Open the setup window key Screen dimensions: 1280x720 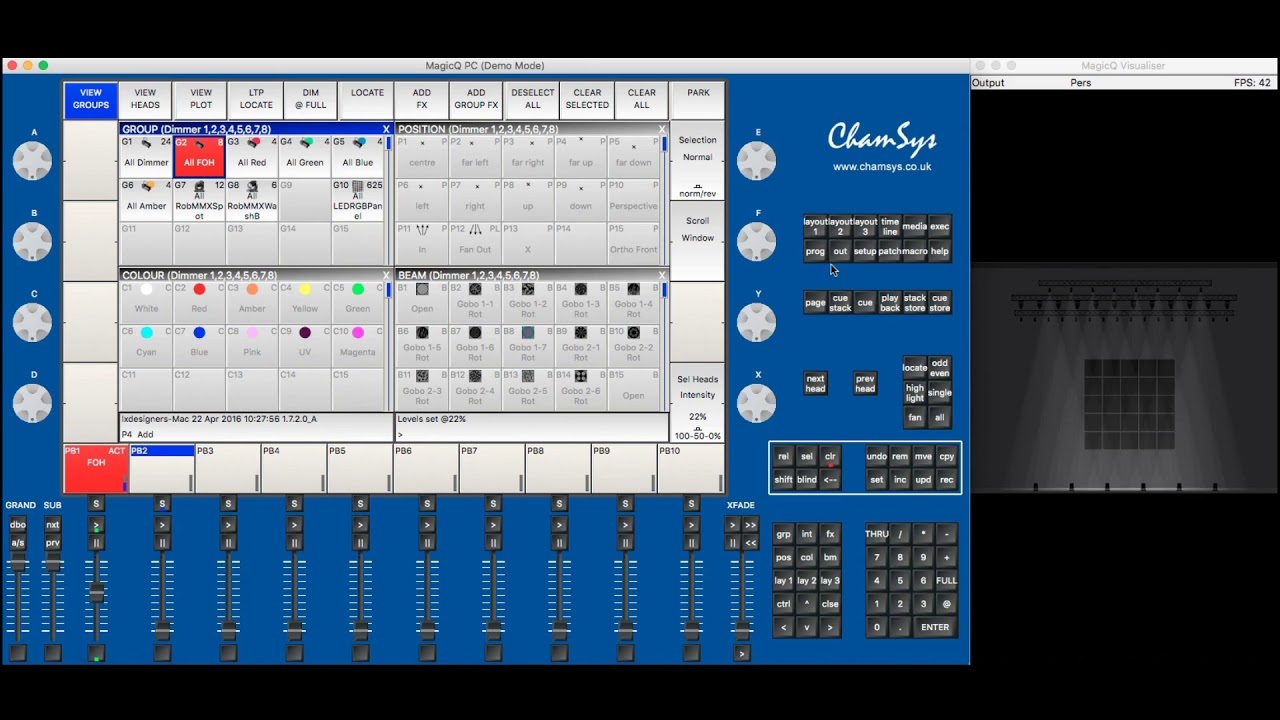[865, 252]
